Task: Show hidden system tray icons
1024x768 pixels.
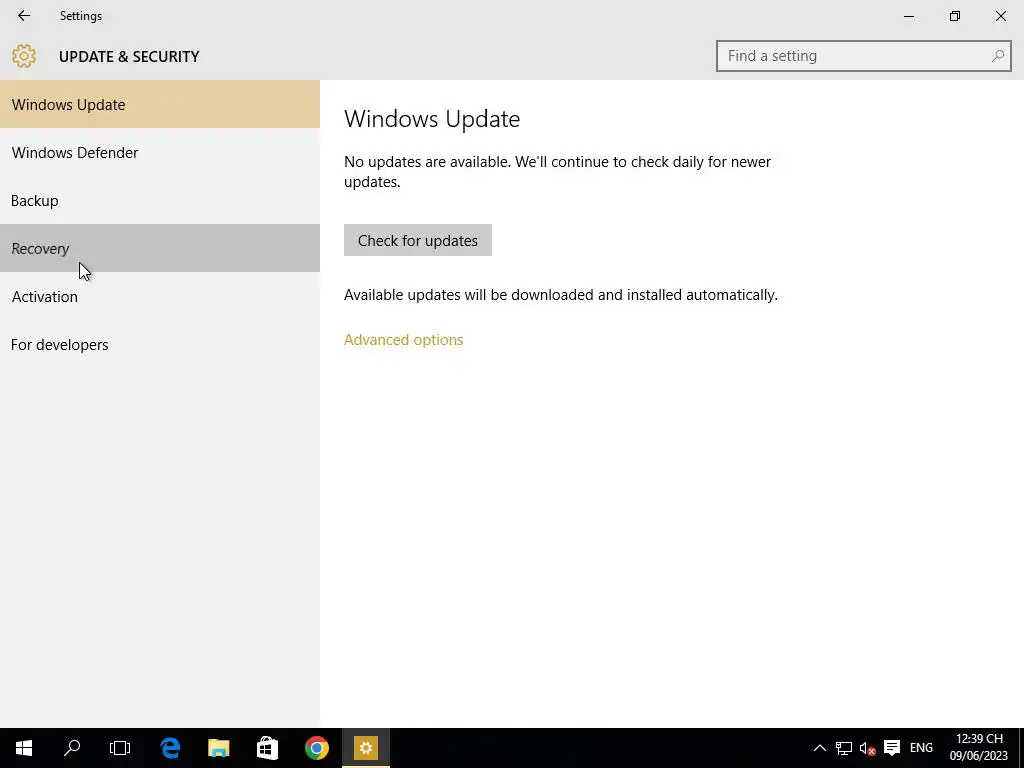Action: click(820, 748)
